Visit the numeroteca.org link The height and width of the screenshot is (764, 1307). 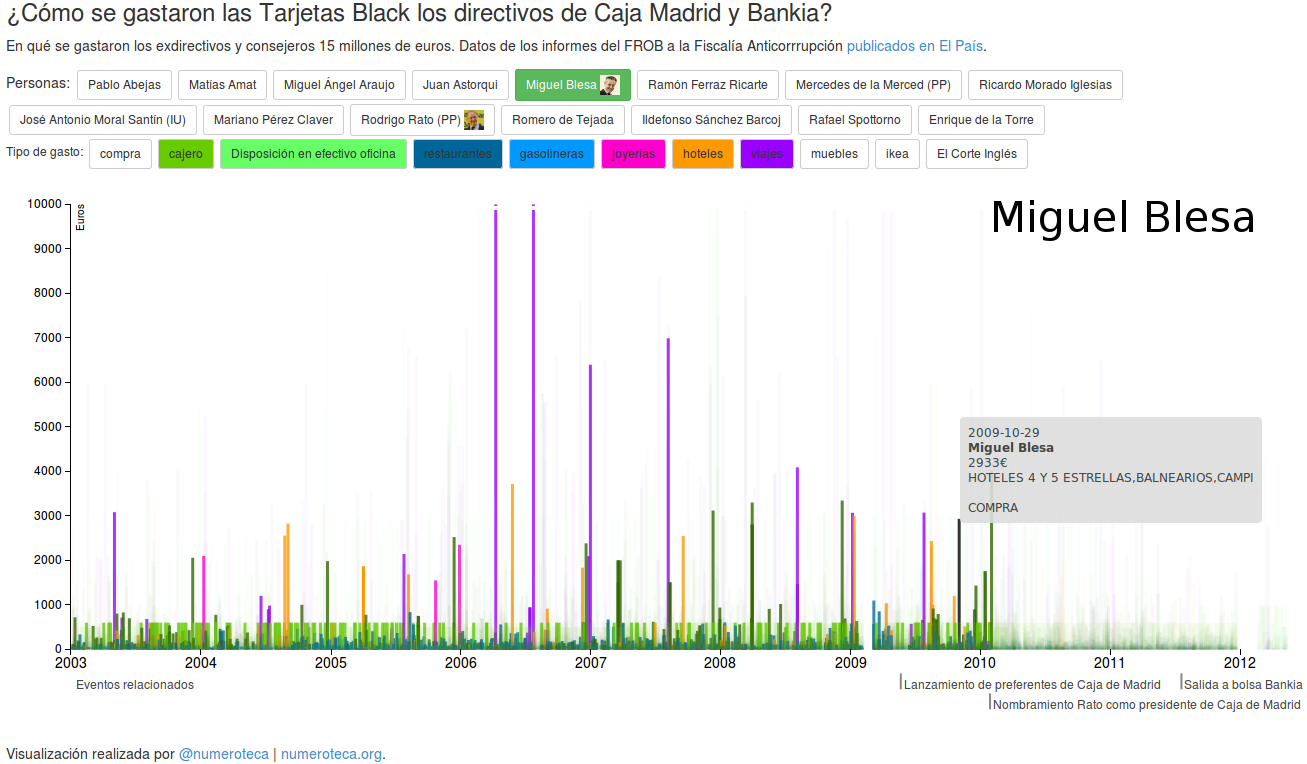click(x=331, y=754)
